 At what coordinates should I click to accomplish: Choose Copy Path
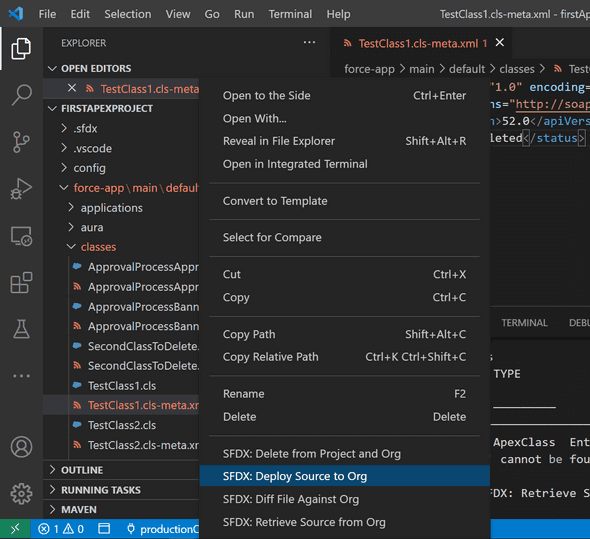(x=344, y=334)
